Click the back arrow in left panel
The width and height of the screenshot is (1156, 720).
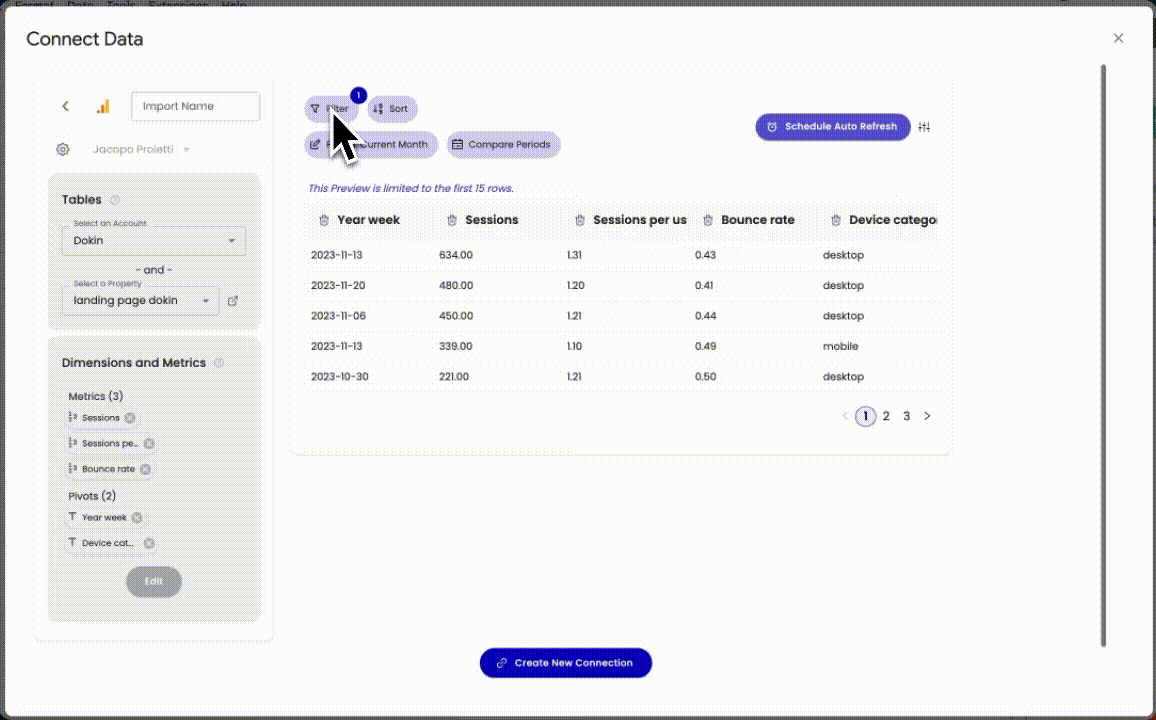click(x=66, y=106)
